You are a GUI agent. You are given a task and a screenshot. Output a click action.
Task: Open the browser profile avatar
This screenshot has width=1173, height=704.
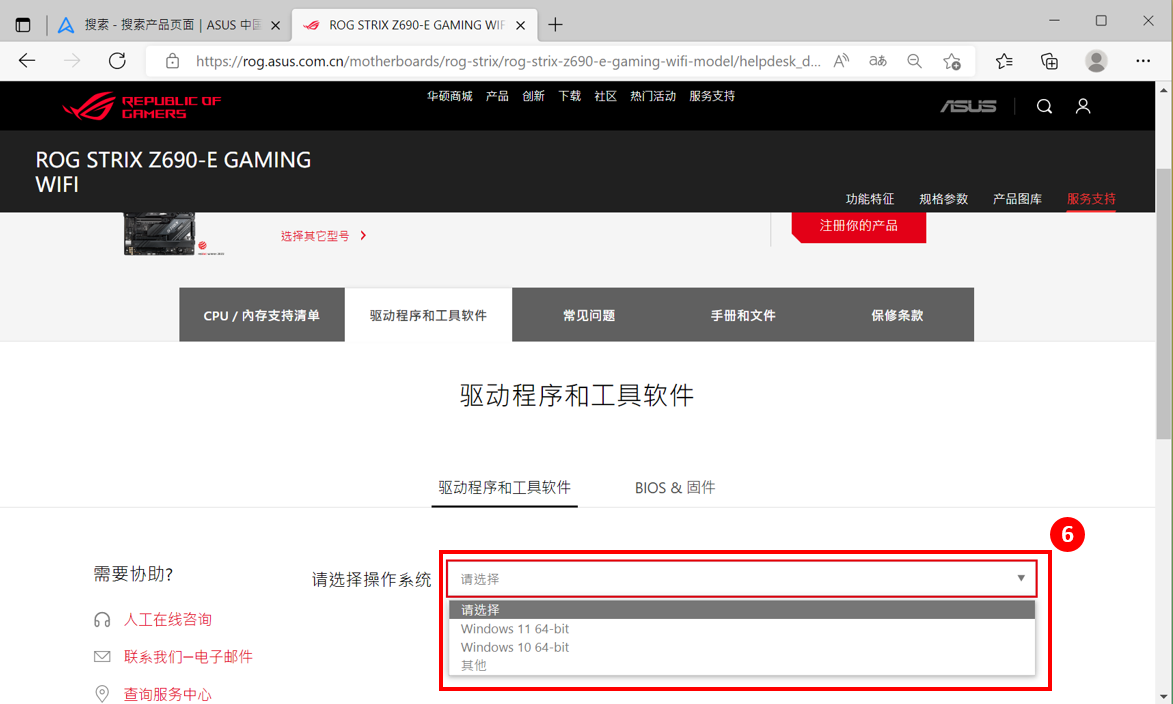1096,61
